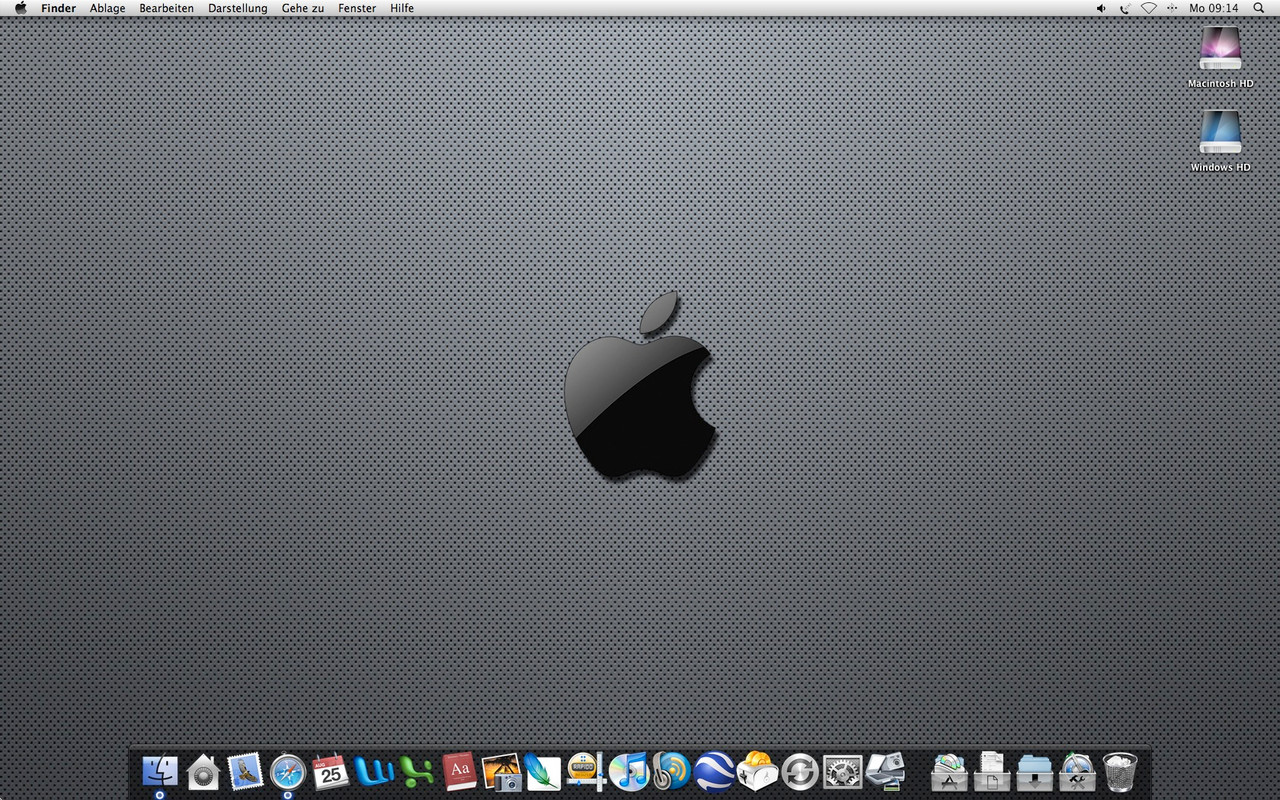Open the Bearbeiten menu

167,8
